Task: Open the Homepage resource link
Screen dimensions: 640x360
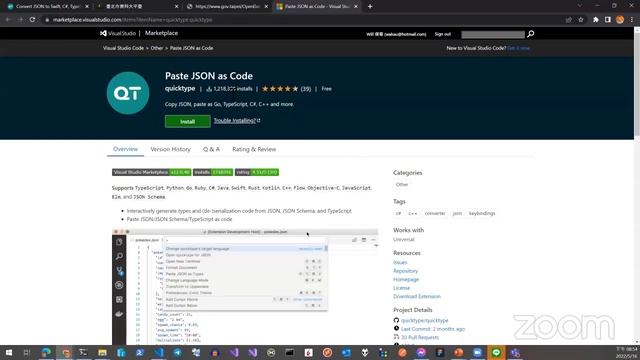Action: (406, 280)
